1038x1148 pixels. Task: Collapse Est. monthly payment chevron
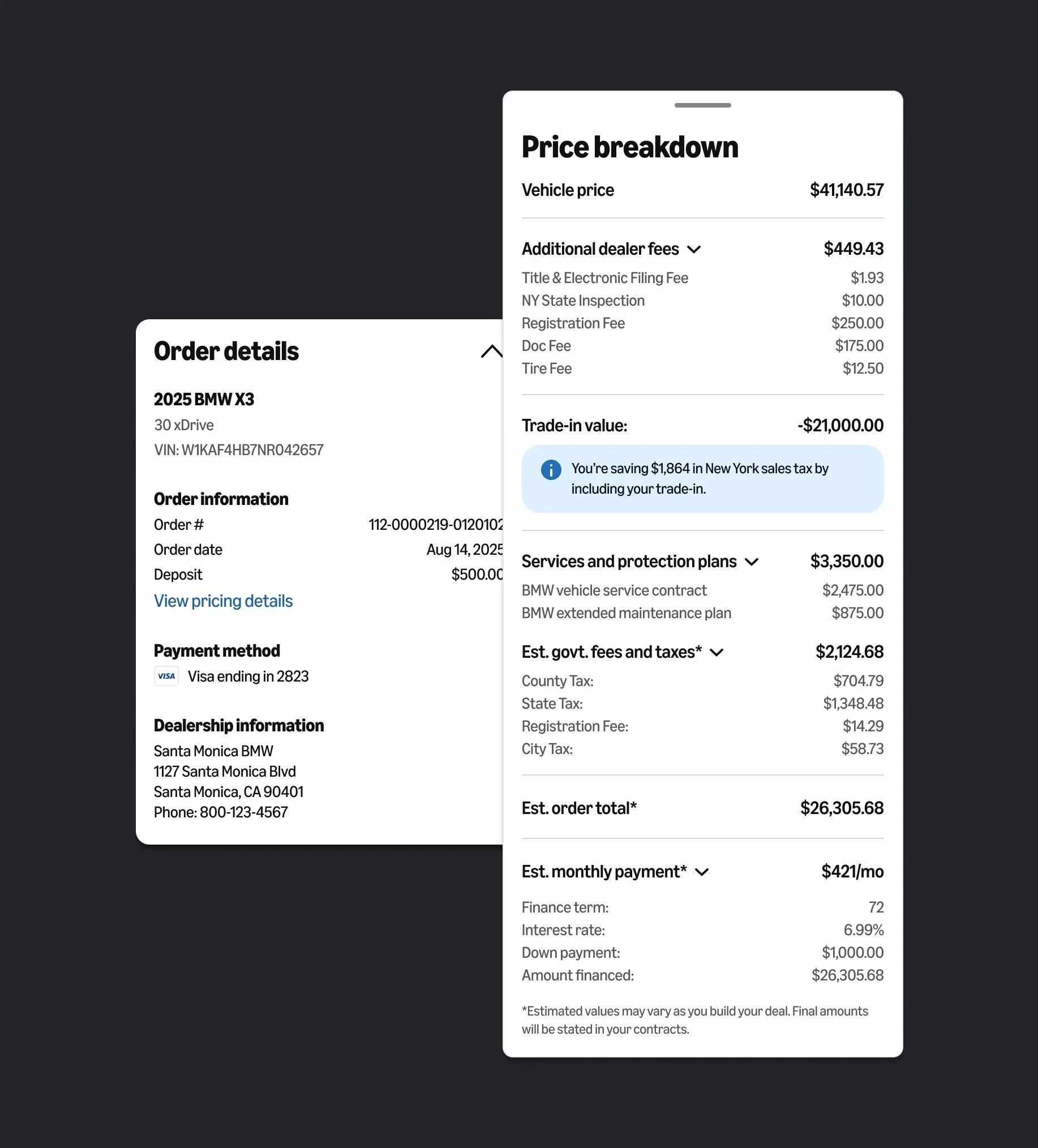click(702, 872)
